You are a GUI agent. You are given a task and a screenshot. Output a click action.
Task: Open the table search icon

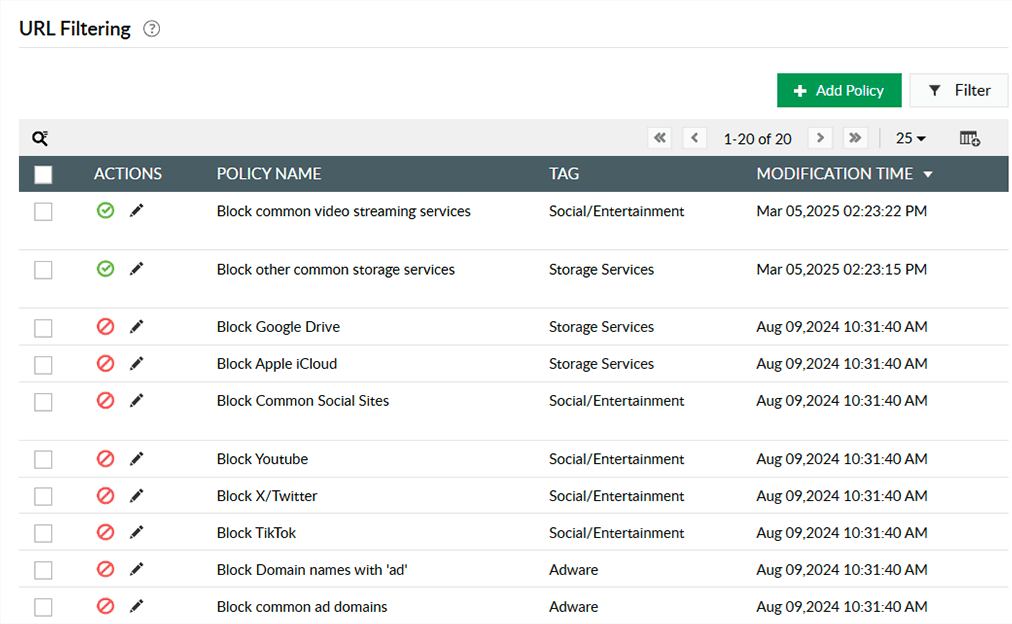pyautogui.click(x=40, y=138)
